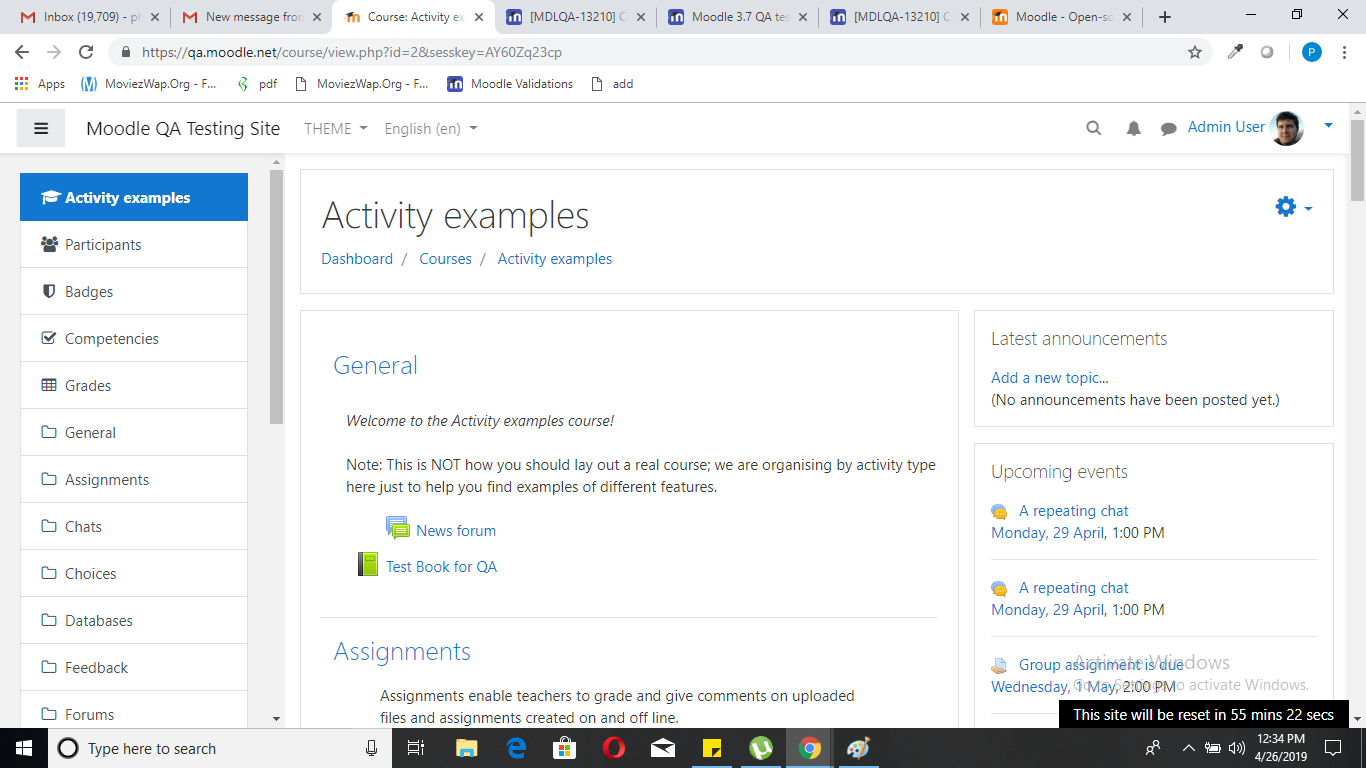Open File Explorer from the taskbar
This screenshot has width=1366, height=768.
(467, 748)
